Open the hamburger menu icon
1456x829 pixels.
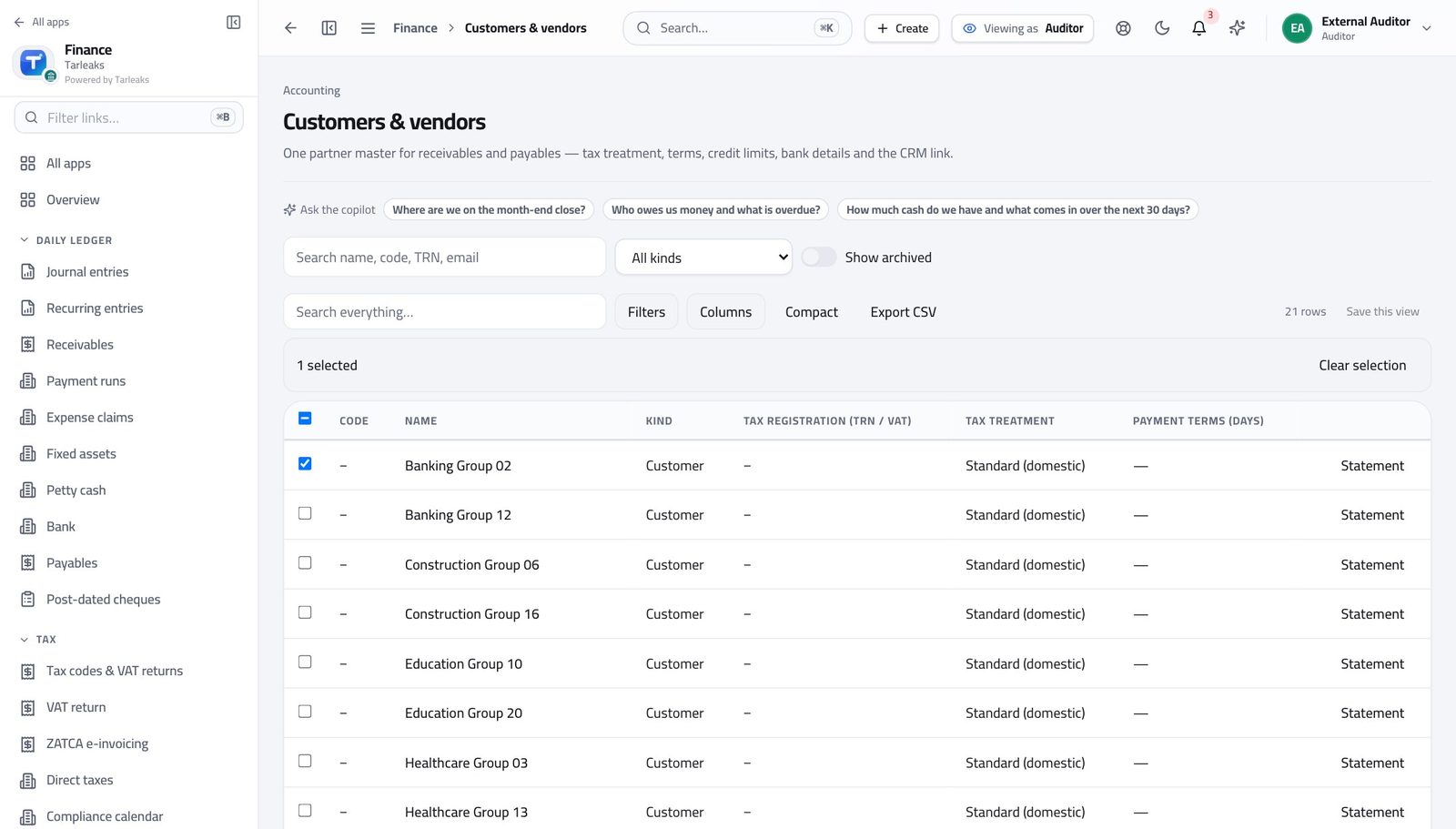pyautogui.click(x=368, y=28)
